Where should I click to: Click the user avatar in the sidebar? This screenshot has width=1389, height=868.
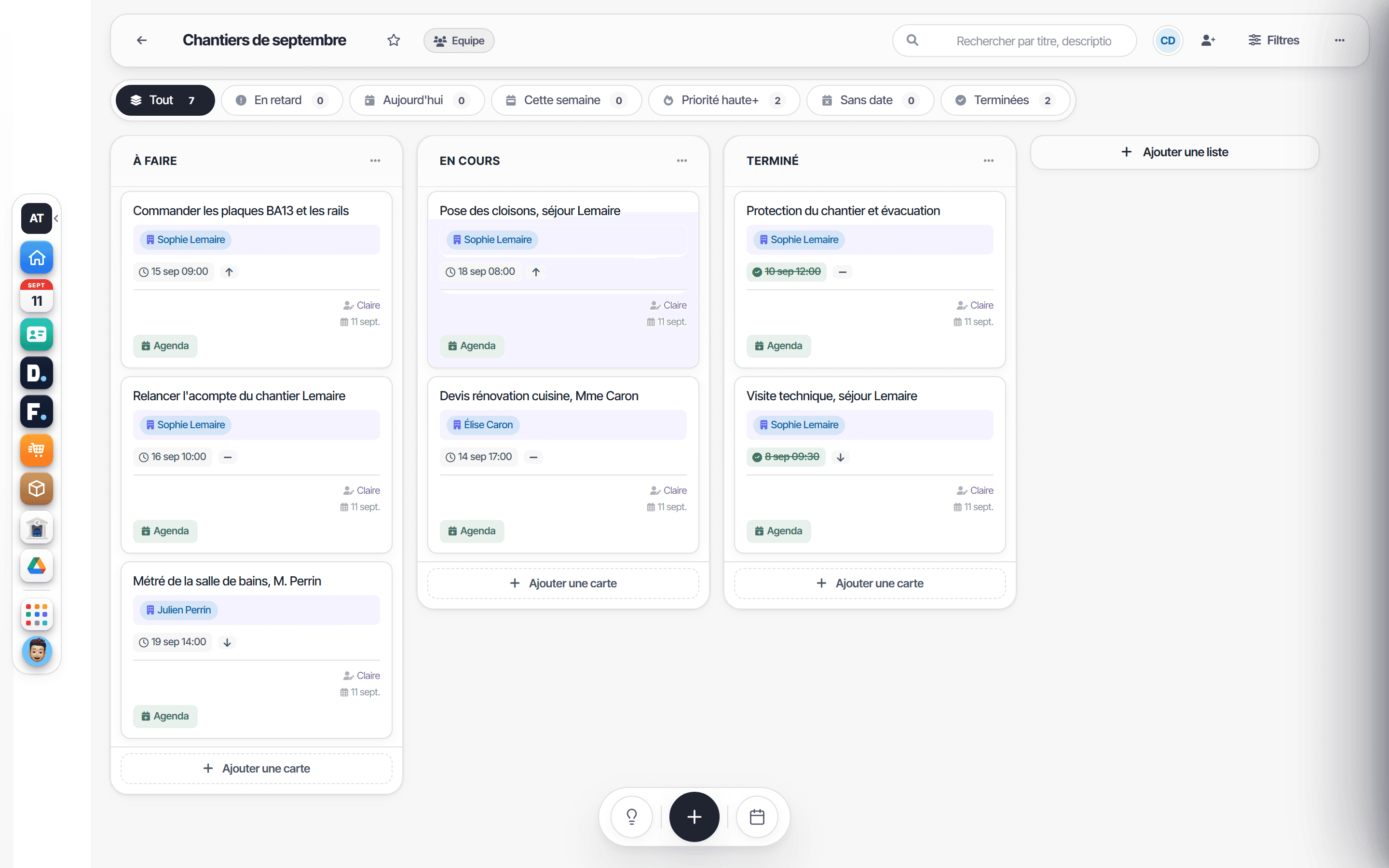(x=37, y=651)
